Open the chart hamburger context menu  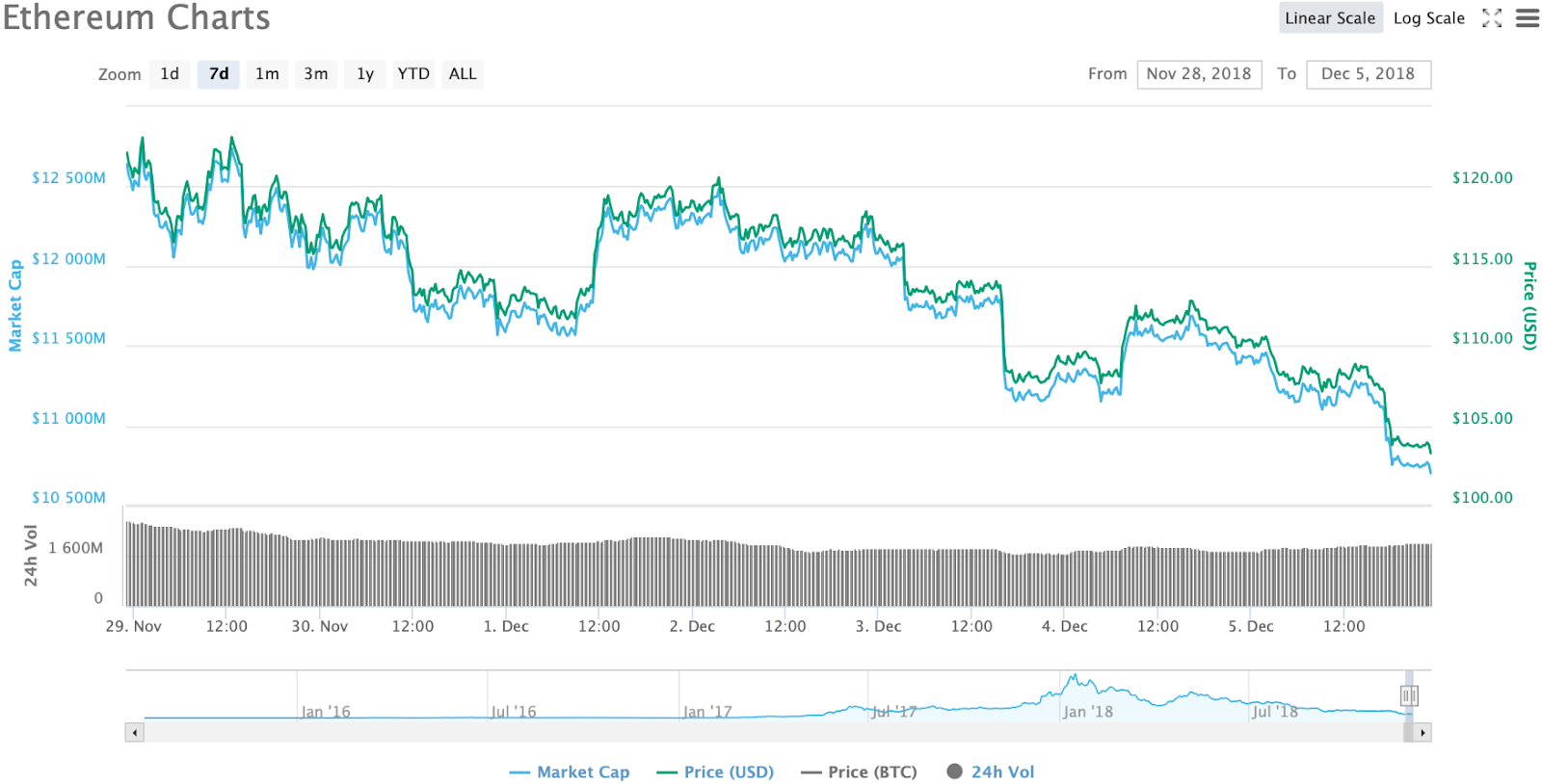(x=1528, y=18)
